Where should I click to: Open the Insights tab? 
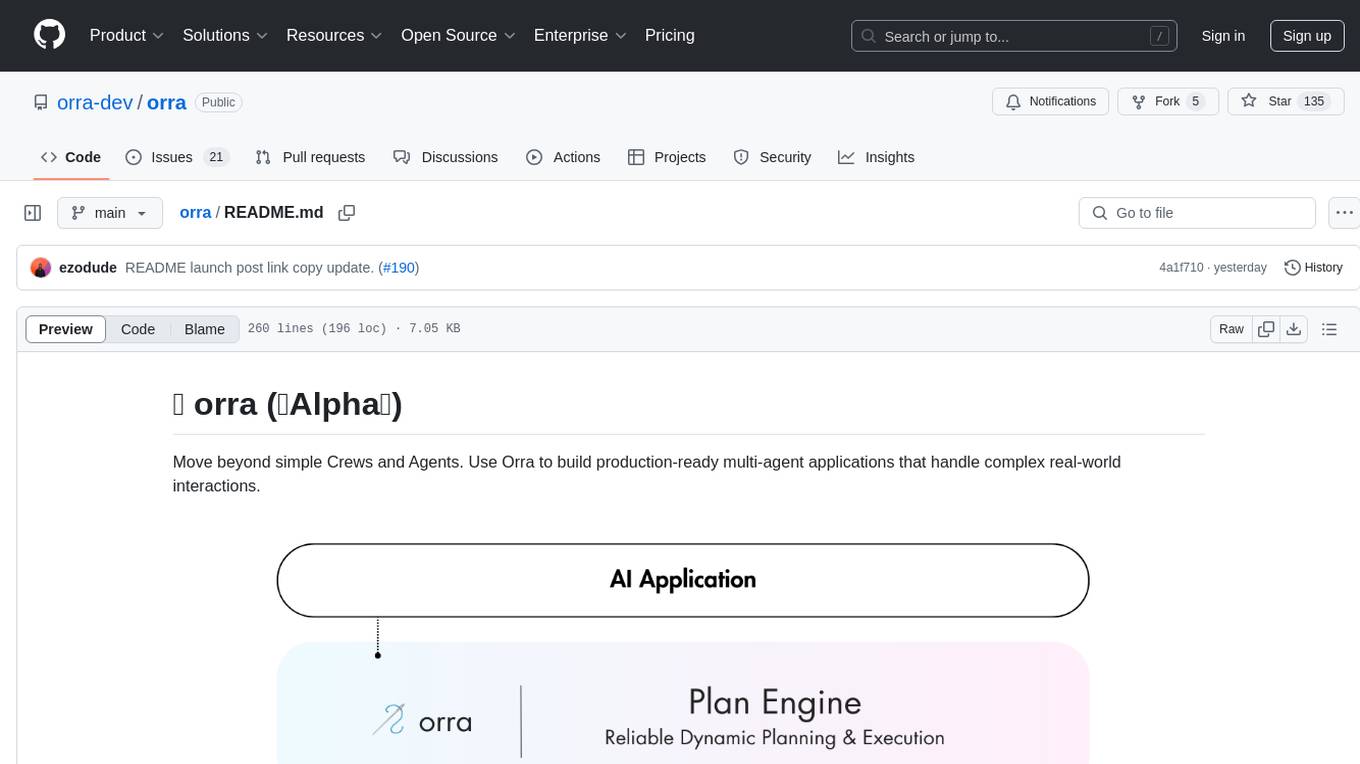coord(876,157)
